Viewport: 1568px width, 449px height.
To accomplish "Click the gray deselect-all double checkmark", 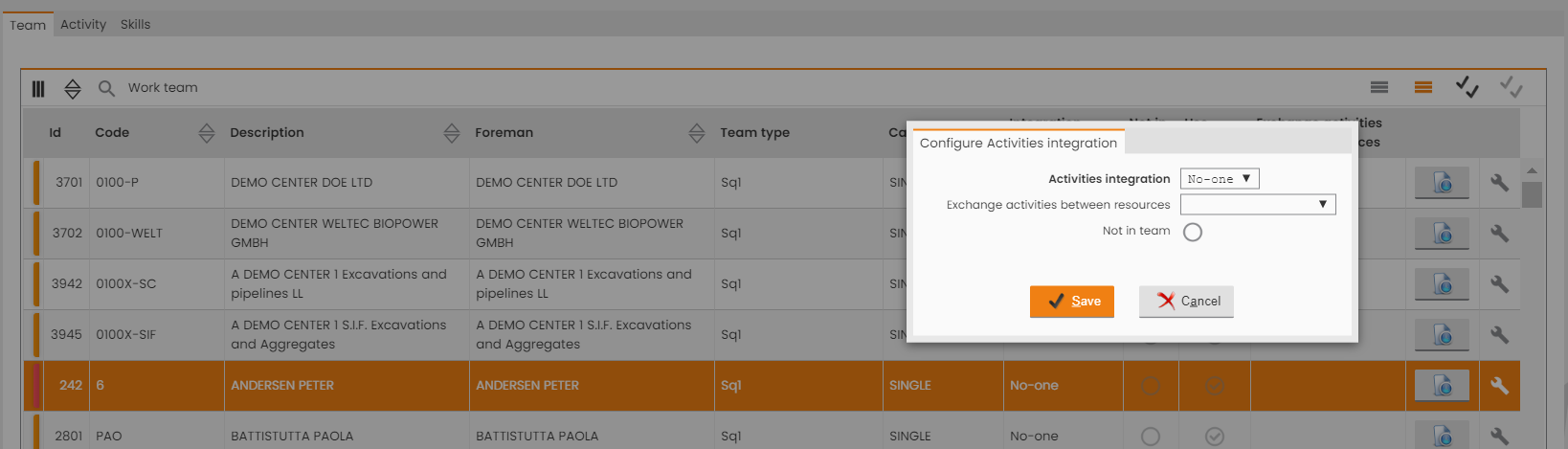I will (1511, 87).
